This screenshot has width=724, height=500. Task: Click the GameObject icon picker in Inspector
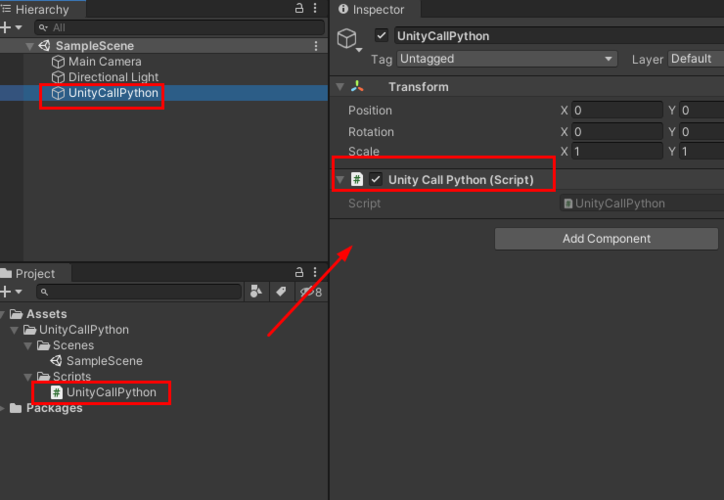pyautogui.click(x=349, y=40)
